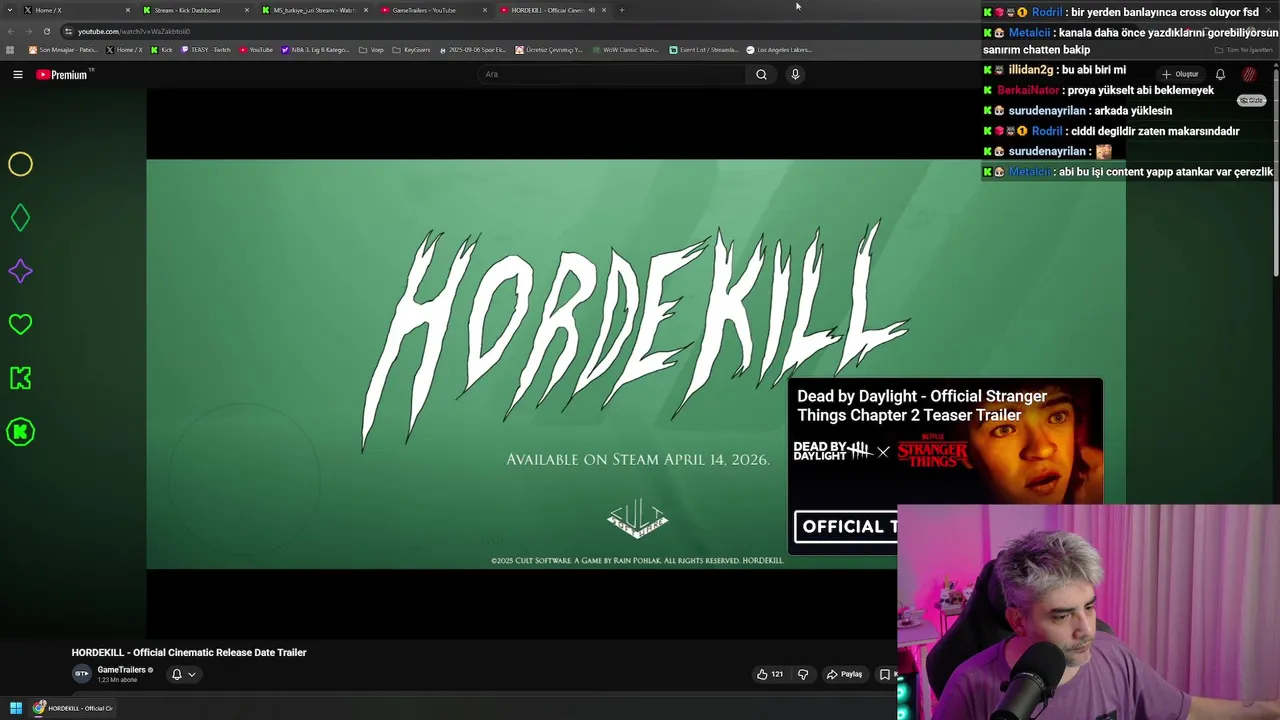The image size is (1280, 720).
Task: Focus the YouTube search box
Action: pos(612,74)
